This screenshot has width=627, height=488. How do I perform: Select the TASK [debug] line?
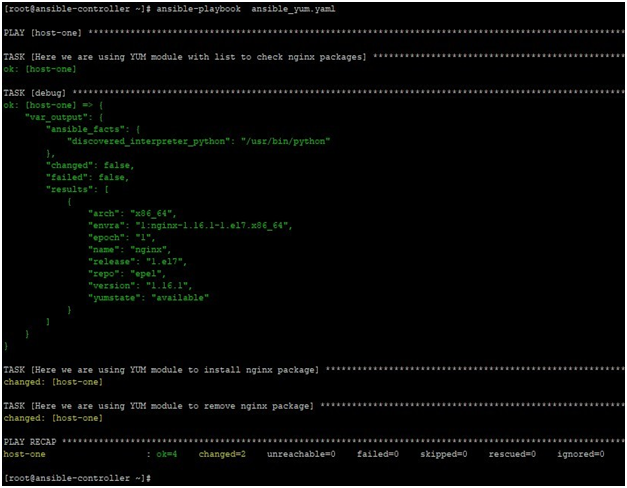tap(314, 93)
